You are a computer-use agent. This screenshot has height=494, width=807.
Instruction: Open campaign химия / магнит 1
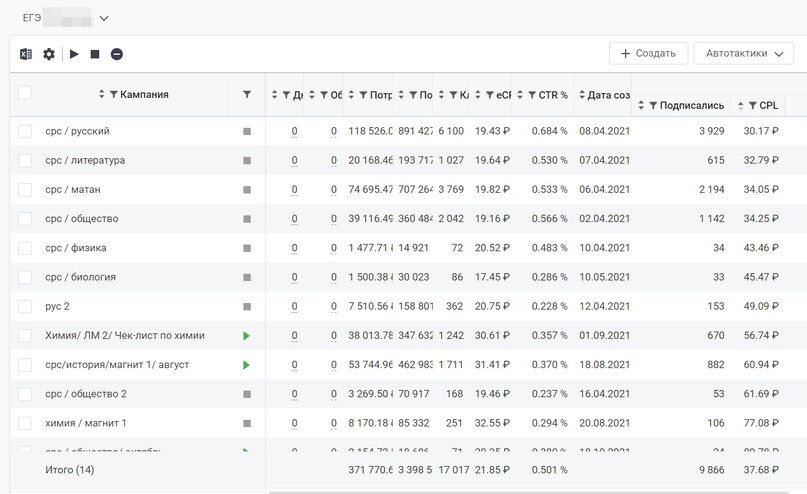click(85, 423)
